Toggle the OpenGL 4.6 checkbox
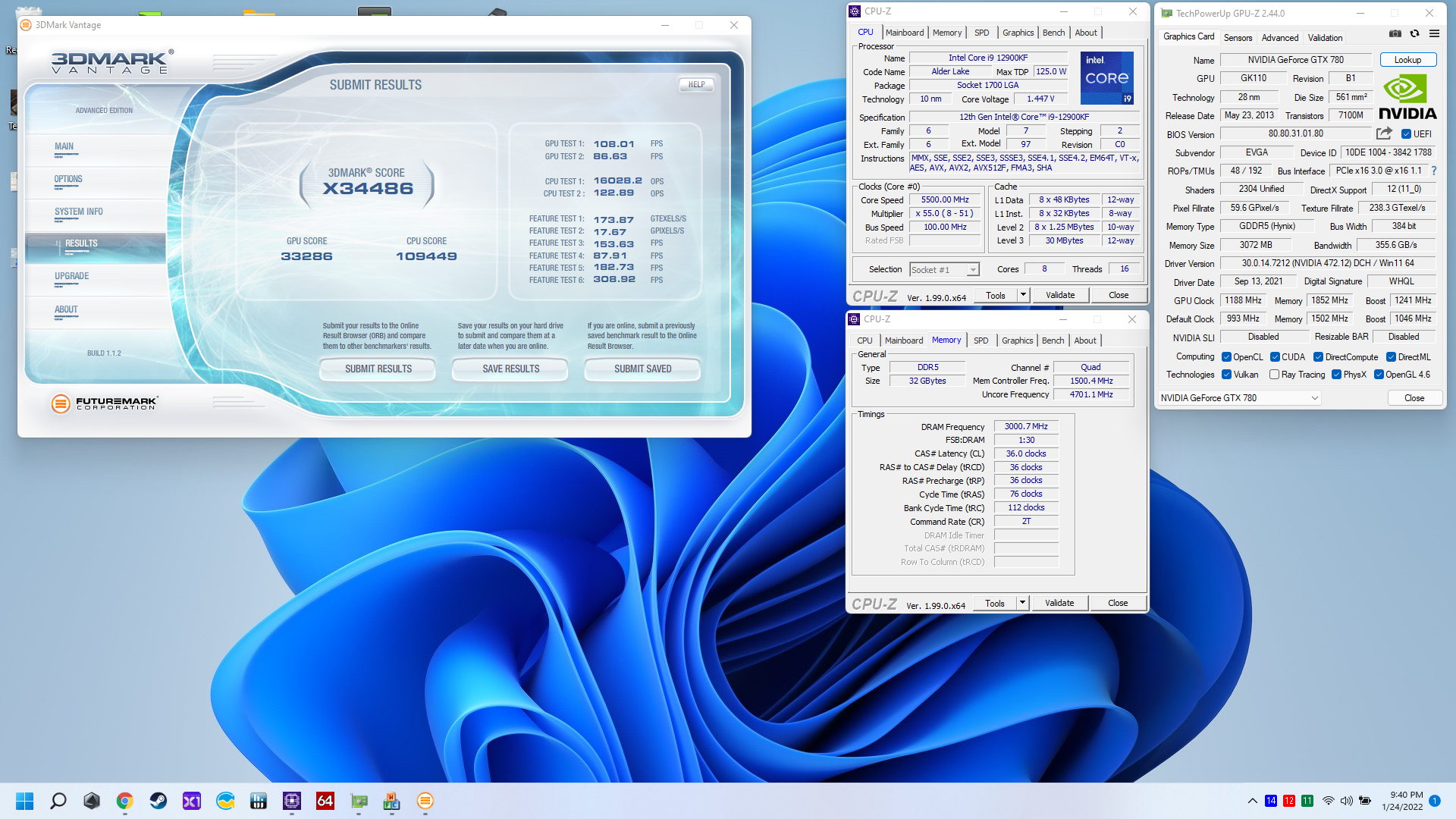 coord(1379,375)
